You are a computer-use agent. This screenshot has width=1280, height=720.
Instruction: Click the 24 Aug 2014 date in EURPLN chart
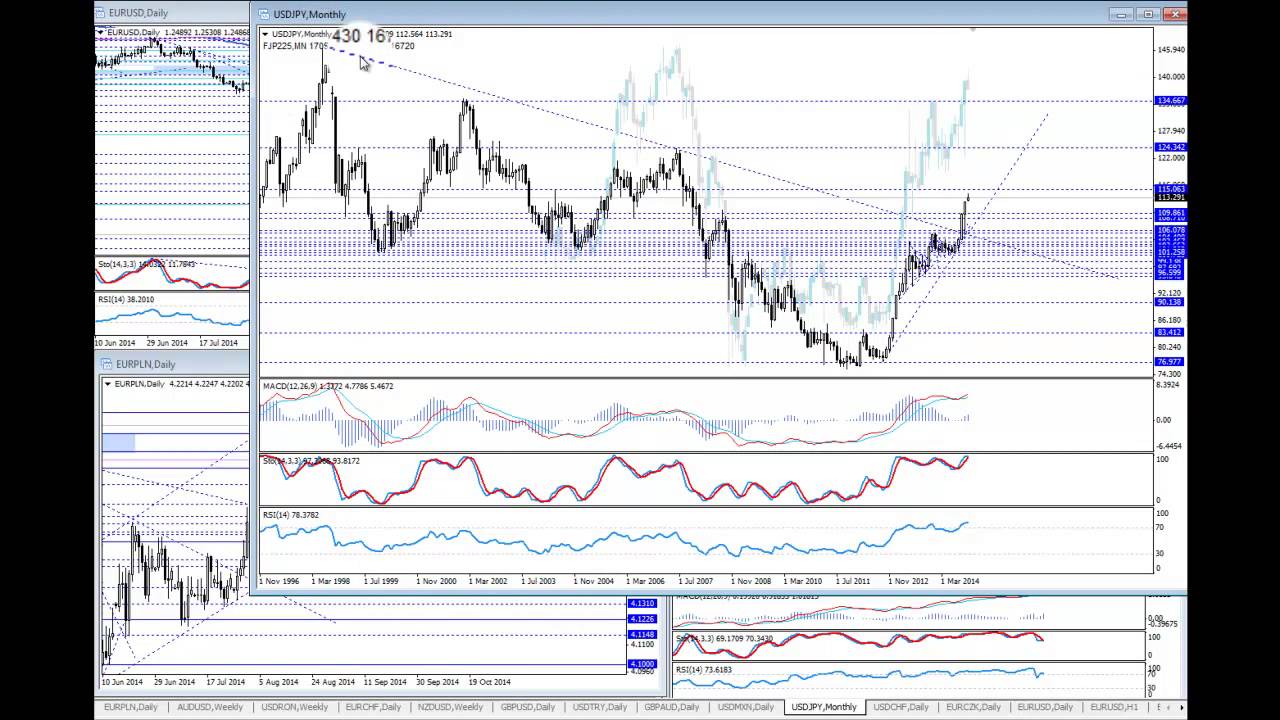333,682
